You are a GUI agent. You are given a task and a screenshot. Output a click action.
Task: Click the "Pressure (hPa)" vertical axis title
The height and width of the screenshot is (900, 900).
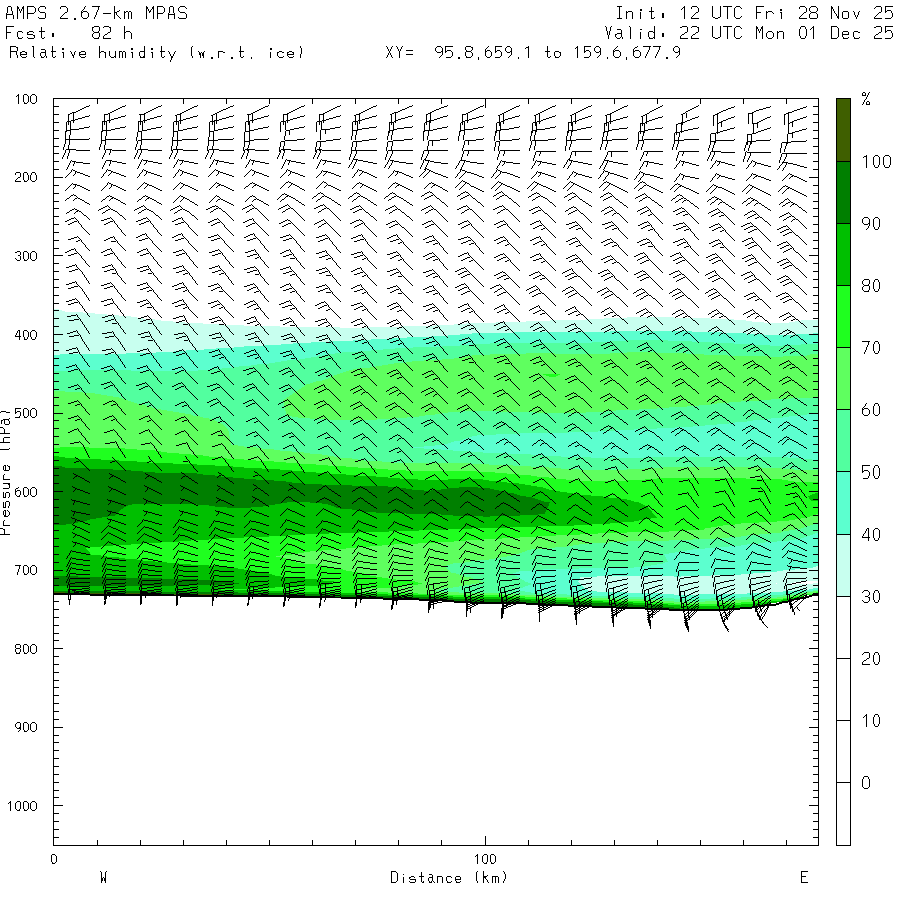(5, 472)
